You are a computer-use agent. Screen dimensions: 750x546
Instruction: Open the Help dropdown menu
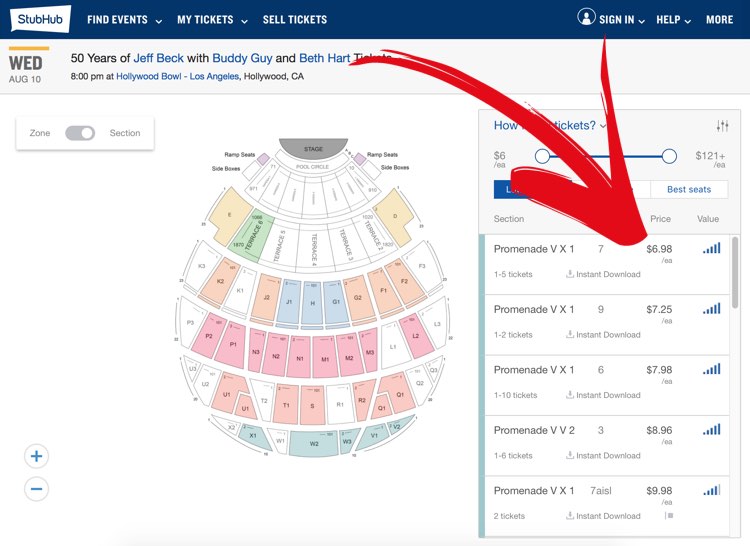coord(673,20)
